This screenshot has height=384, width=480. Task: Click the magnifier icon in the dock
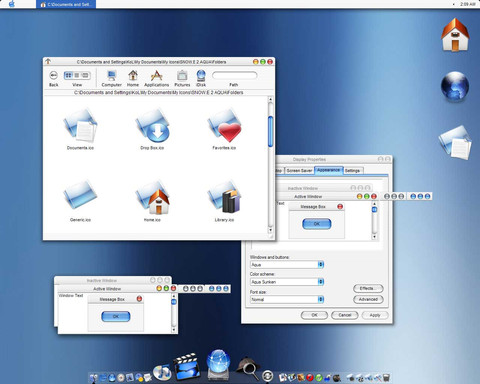pyautogui.click(x=248, y=368)
